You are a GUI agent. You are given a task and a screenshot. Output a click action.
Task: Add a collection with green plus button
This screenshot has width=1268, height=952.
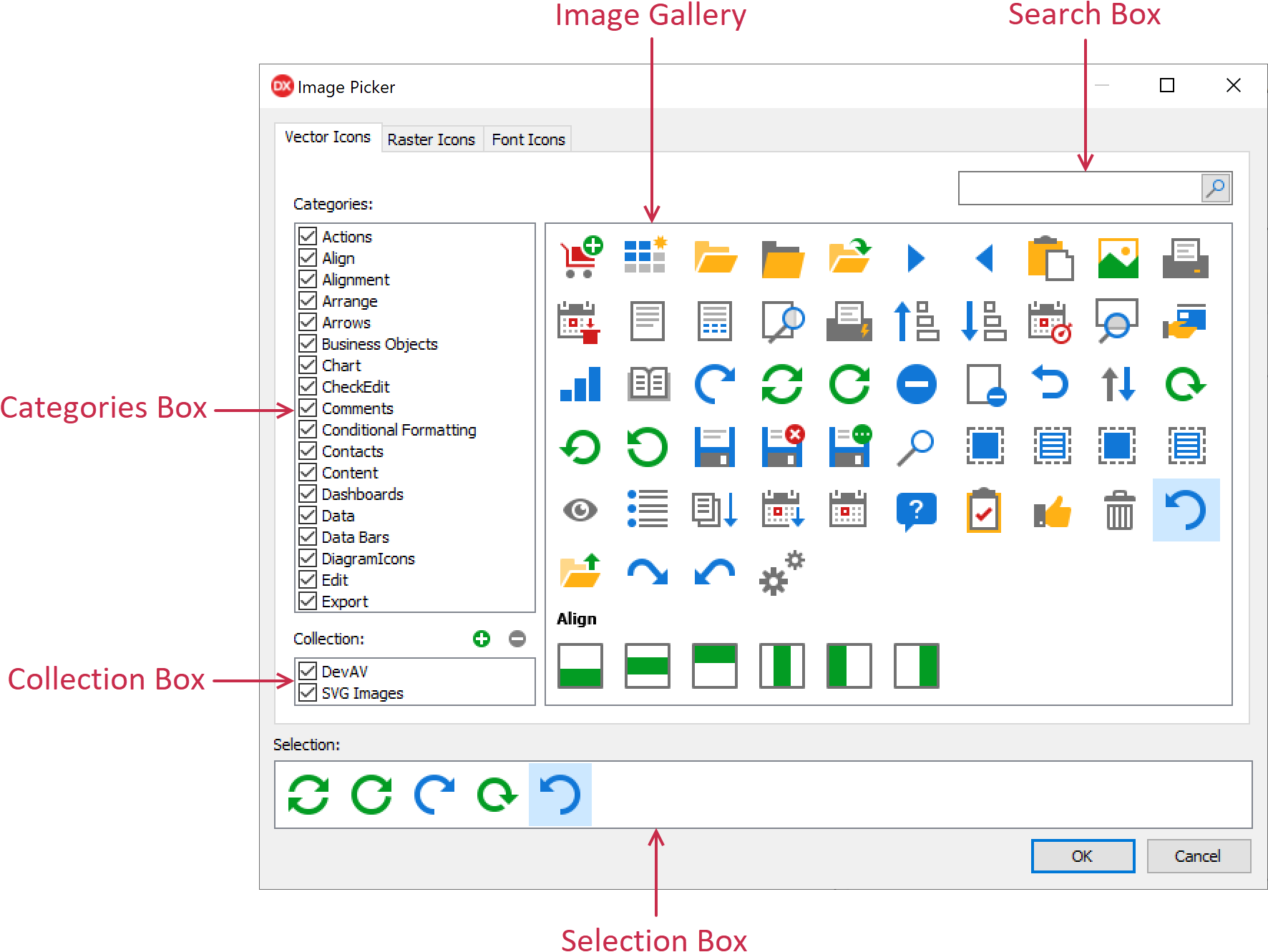482,639
